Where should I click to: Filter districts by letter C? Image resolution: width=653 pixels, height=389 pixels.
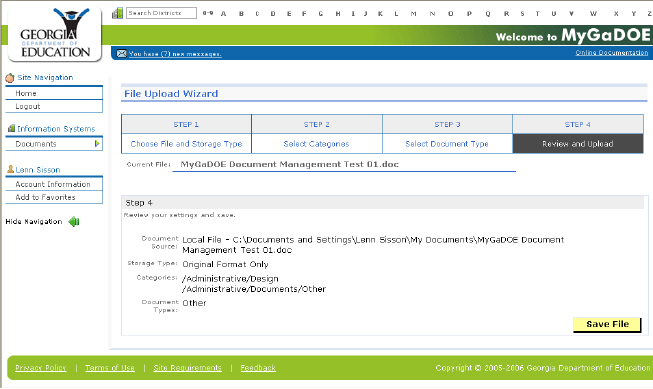[257, 14]
